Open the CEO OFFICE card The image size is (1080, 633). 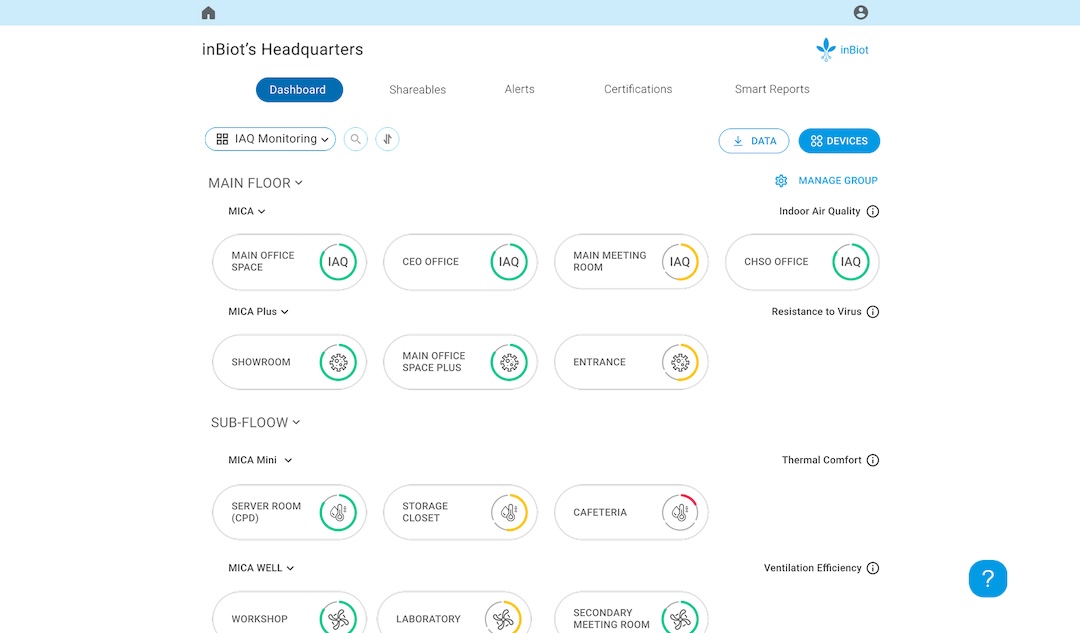460,262
